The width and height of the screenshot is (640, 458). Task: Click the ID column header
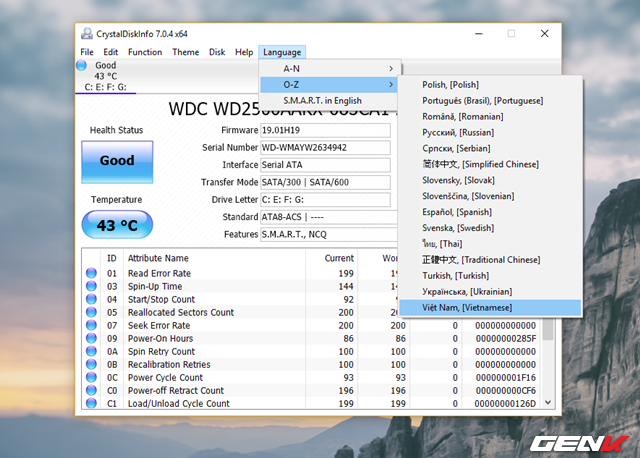(x=112, y=258)
